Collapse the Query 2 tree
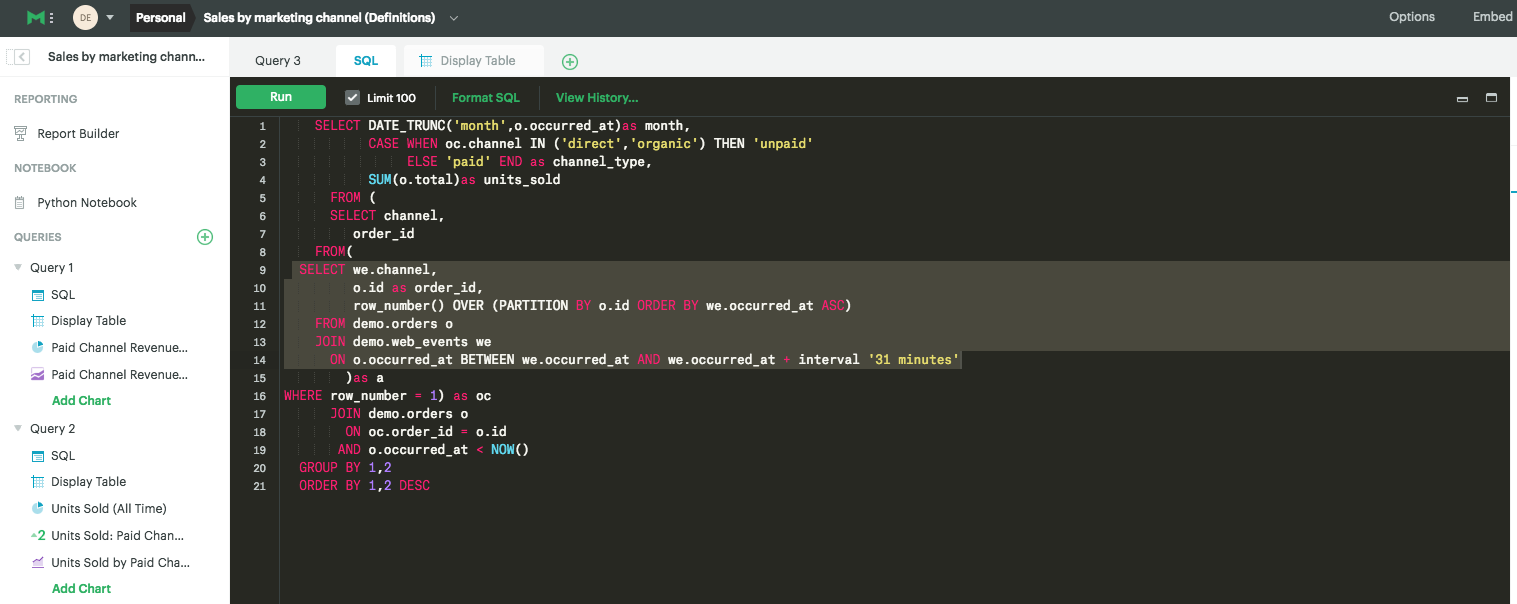Viewport: 1517px width, 604px height. pyautogui.click(x=18, y=429)
